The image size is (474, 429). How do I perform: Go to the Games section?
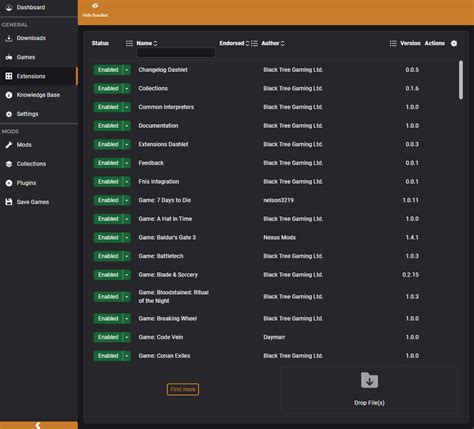click(x=26, y=57)
